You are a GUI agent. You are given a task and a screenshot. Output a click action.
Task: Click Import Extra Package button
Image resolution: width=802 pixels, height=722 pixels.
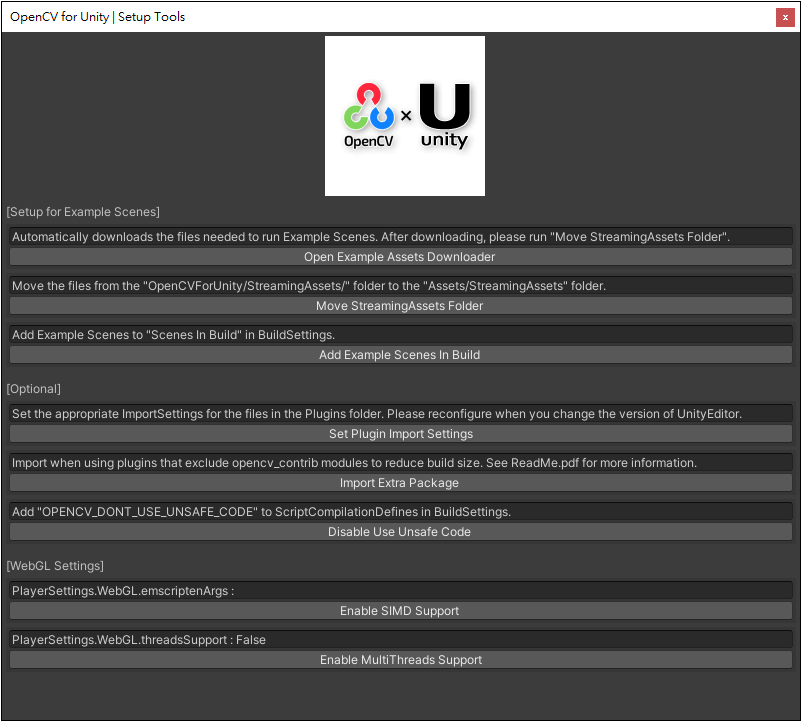[400, 483]
